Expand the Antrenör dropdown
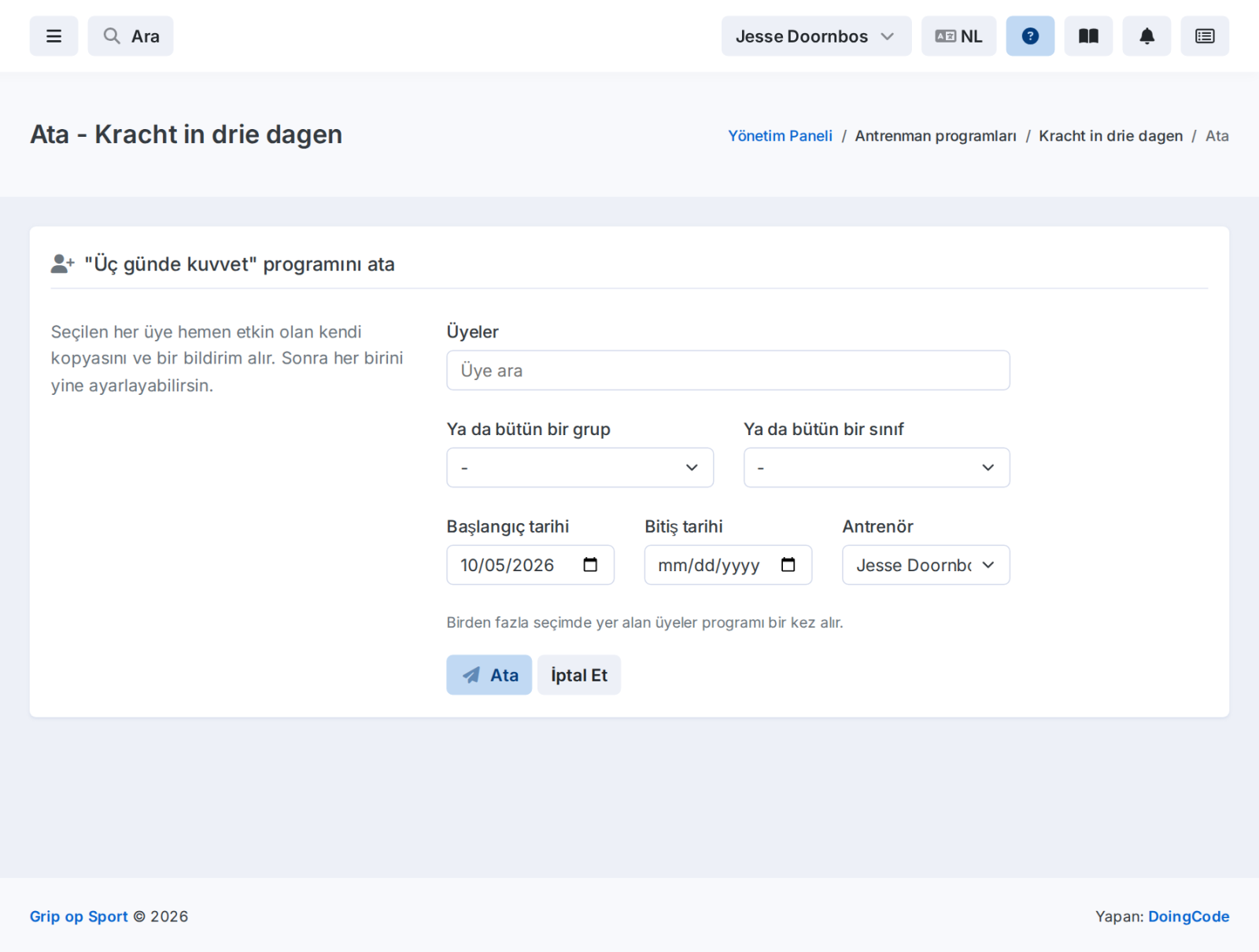The width and height of the screenshot is (1259, 952). [x=926, y=566]
